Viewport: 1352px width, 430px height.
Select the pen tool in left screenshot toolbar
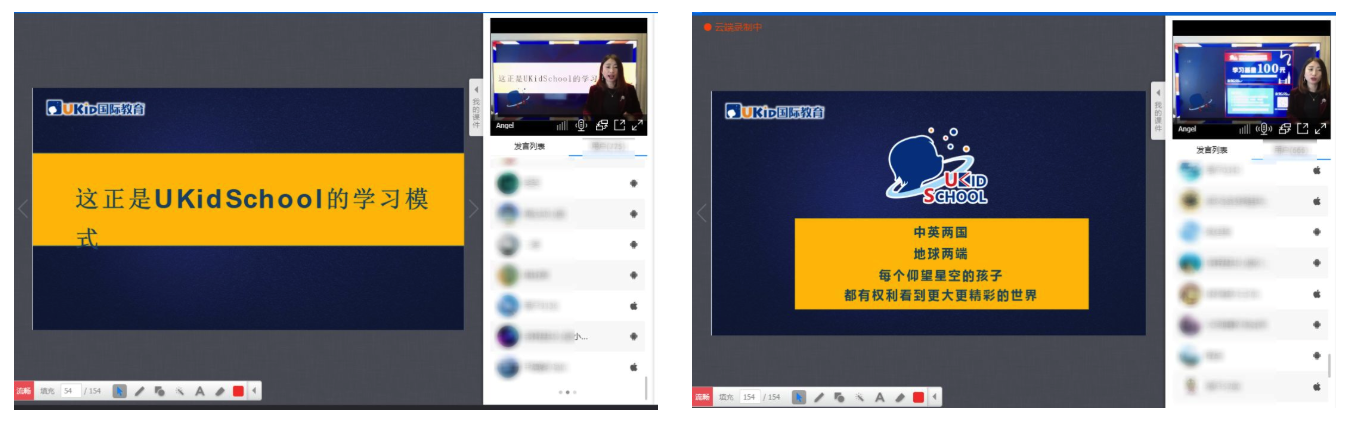(140, 391)
